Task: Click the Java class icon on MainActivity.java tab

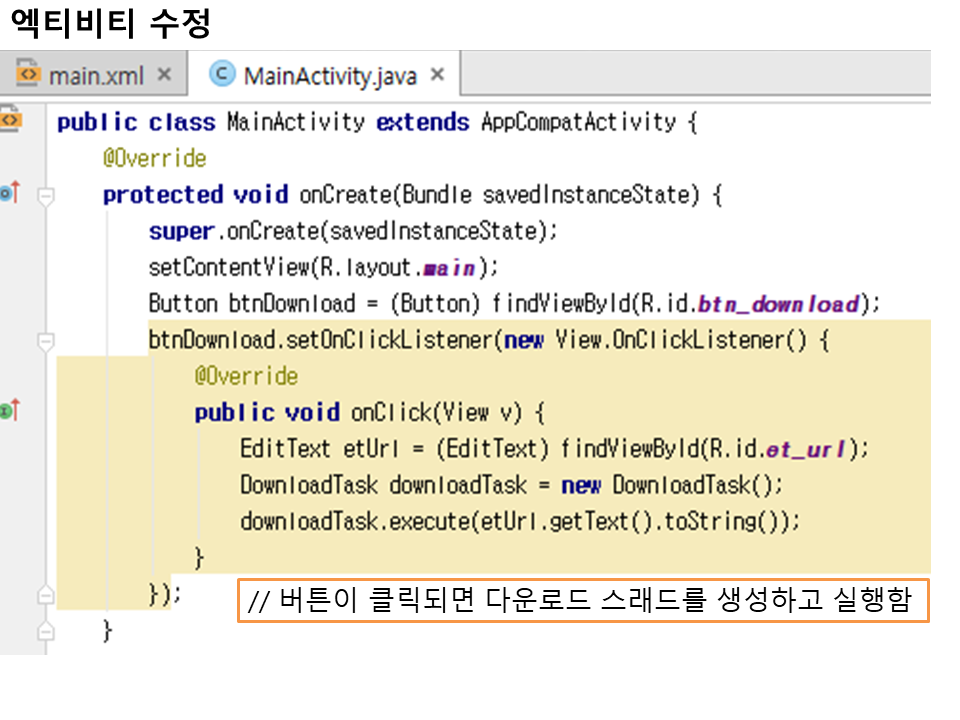Action: [x=222, y=75]
